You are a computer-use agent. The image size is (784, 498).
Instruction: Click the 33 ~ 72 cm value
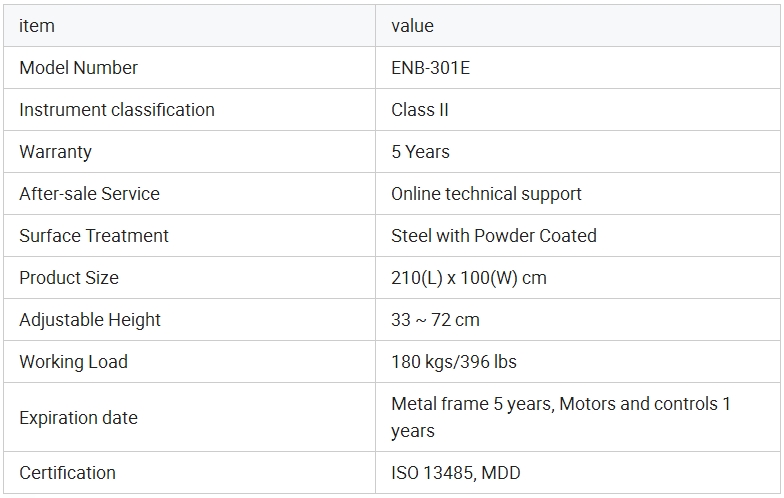tap(435, 320)
